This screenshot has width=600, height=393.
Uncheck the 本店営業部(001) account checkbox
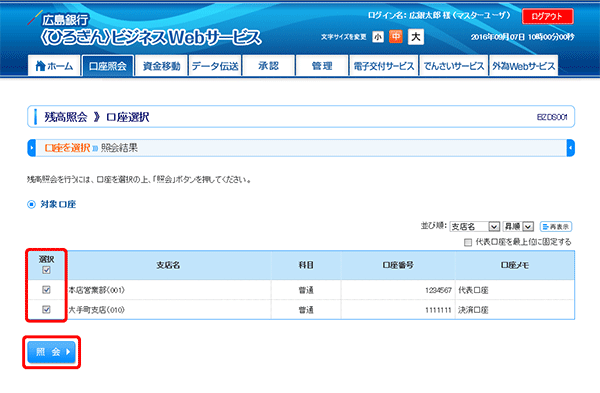46,290
